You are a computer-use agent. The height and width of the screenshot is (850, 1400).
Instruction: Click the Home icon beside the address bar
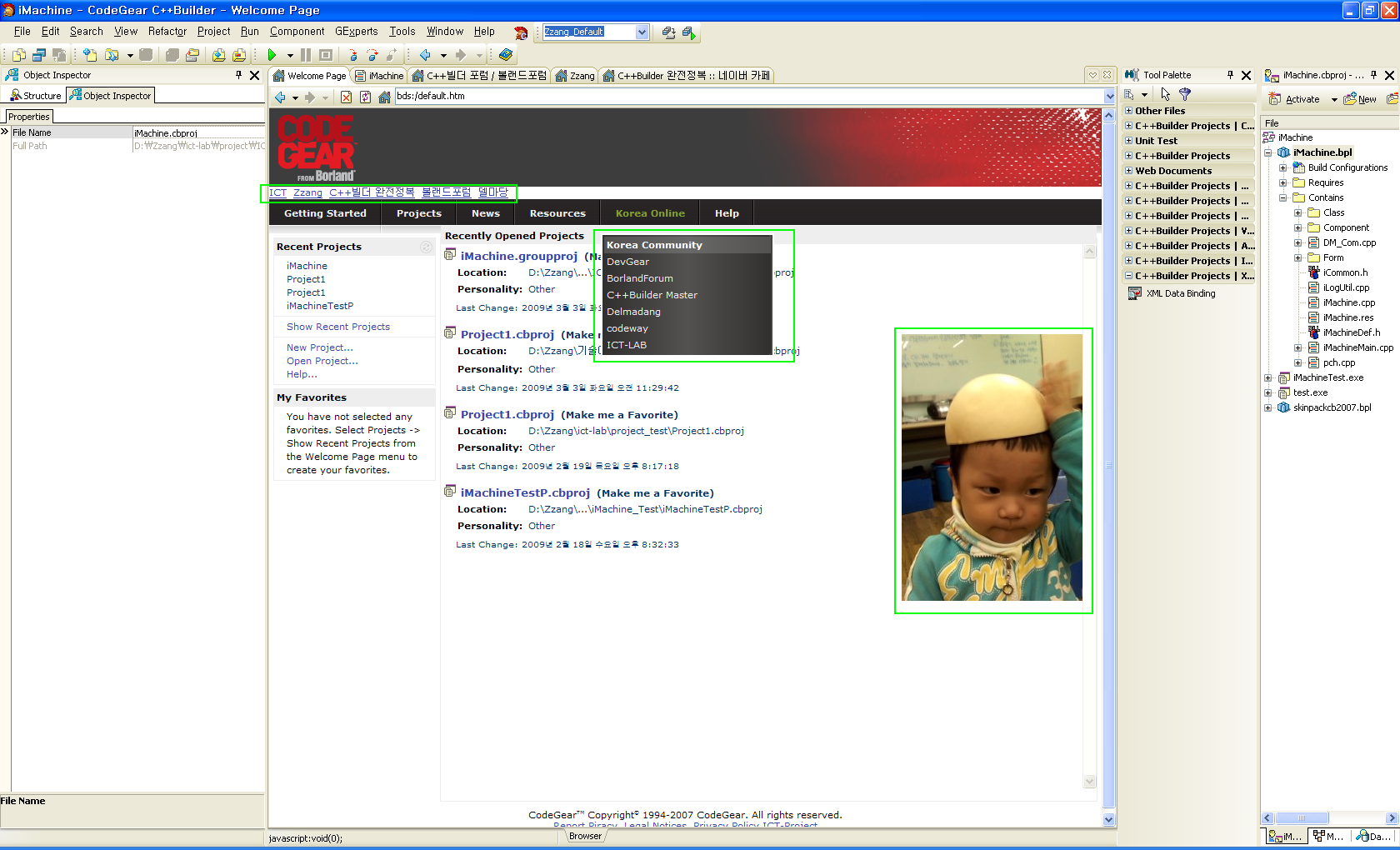384,97
